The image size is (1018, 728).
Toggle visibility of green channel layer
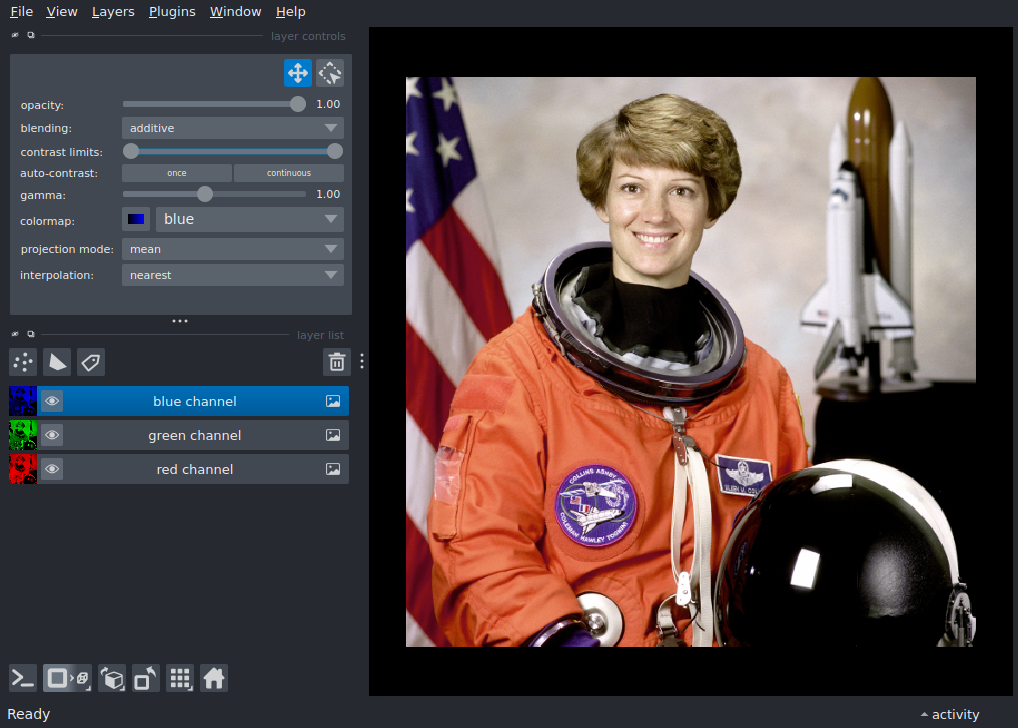[52, 435]
